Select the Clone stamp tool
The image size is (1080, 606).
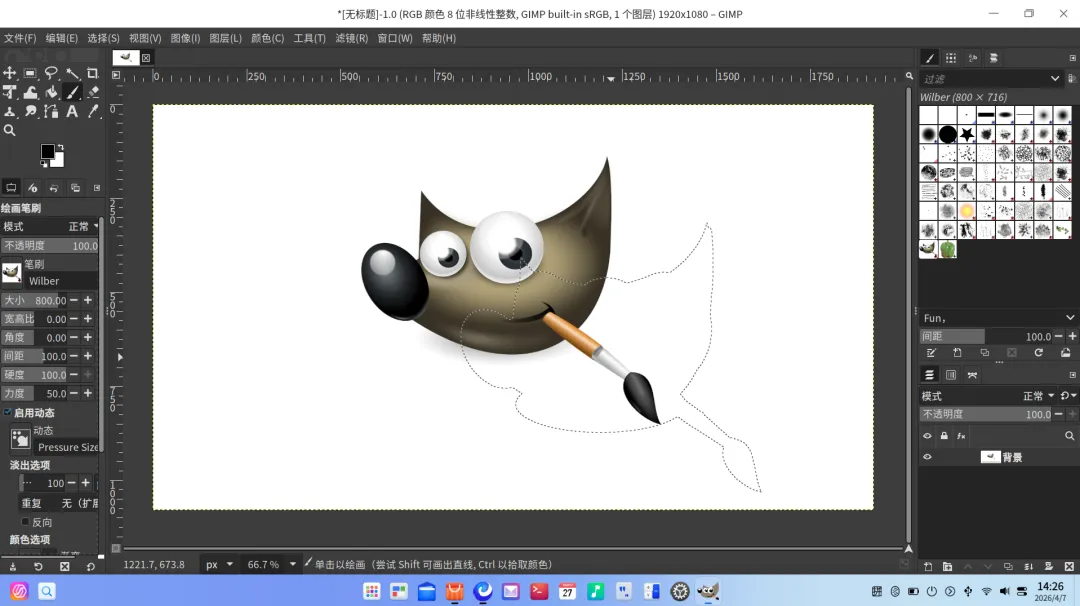coord(10,111)
